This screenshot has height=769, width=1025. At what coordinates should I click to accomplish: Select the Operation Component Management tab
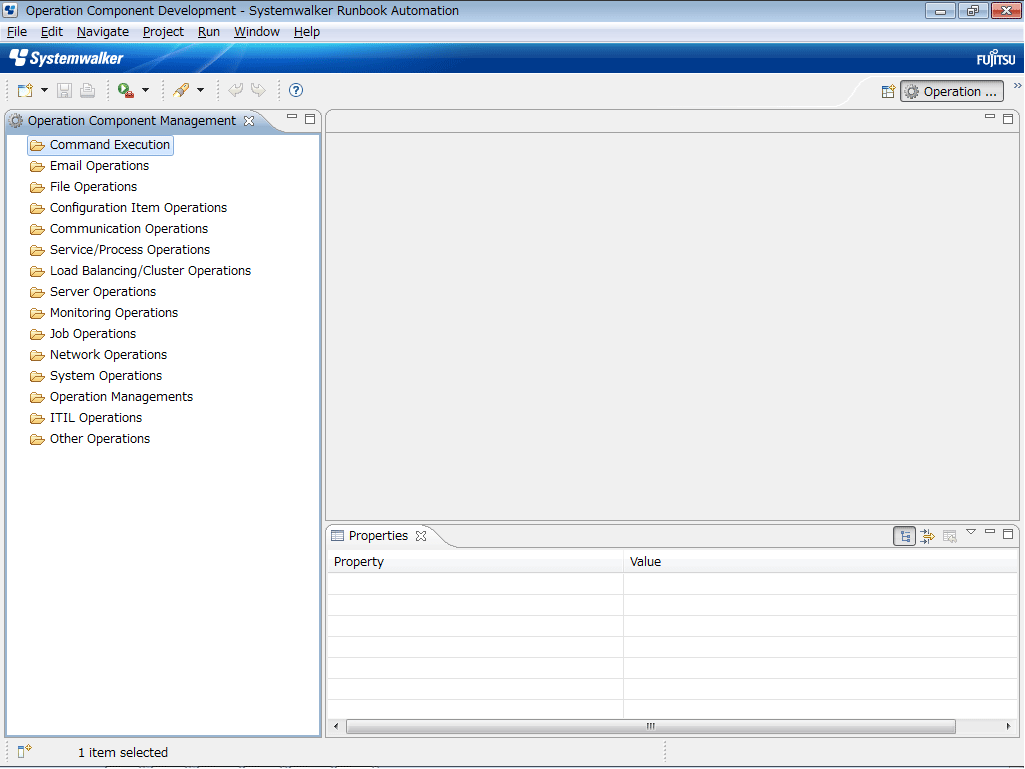click(x=131, y=121)
